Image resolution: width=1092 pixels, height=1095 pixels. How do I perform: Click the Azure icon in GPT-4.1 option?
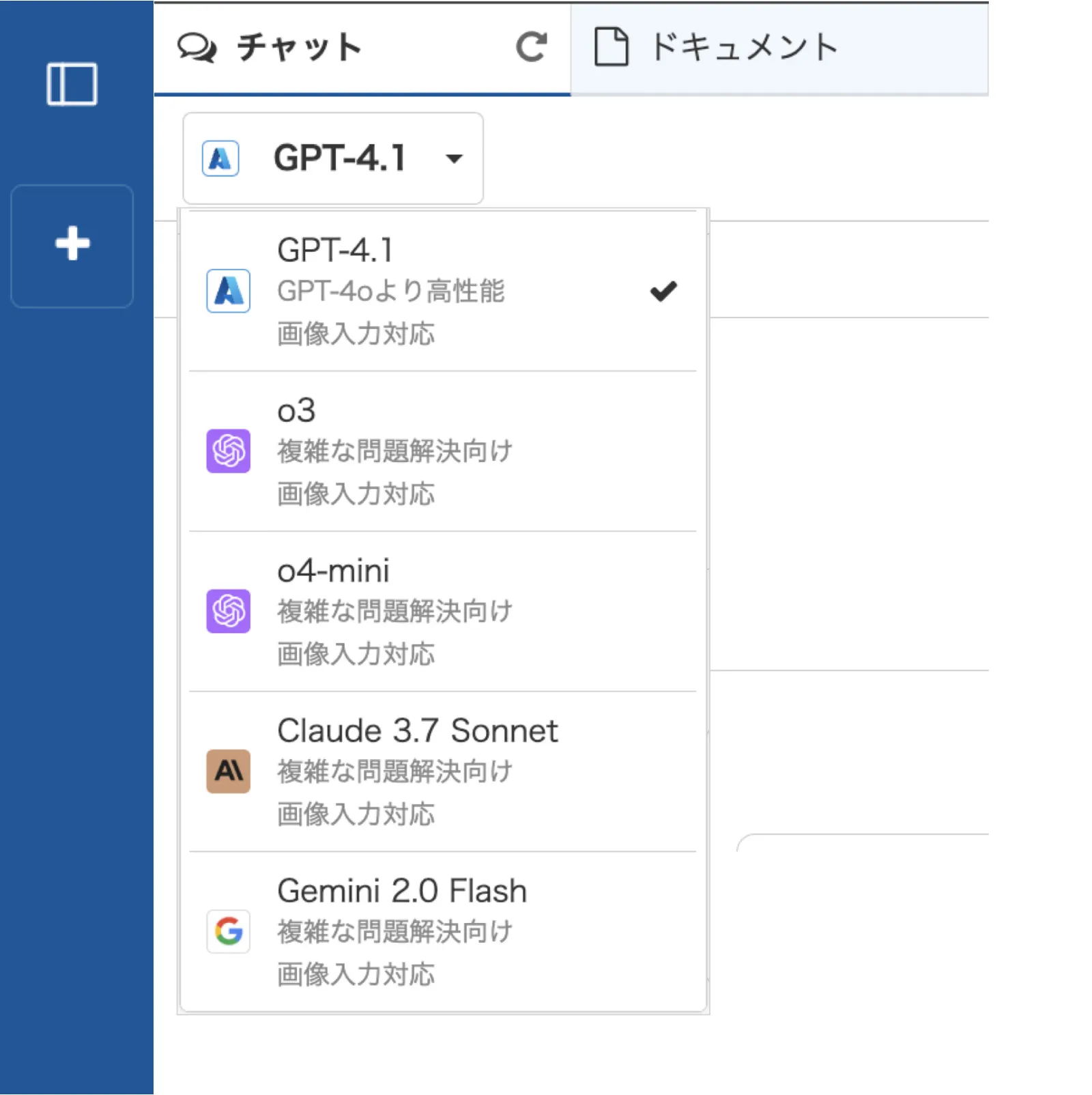tap(228, 291)
